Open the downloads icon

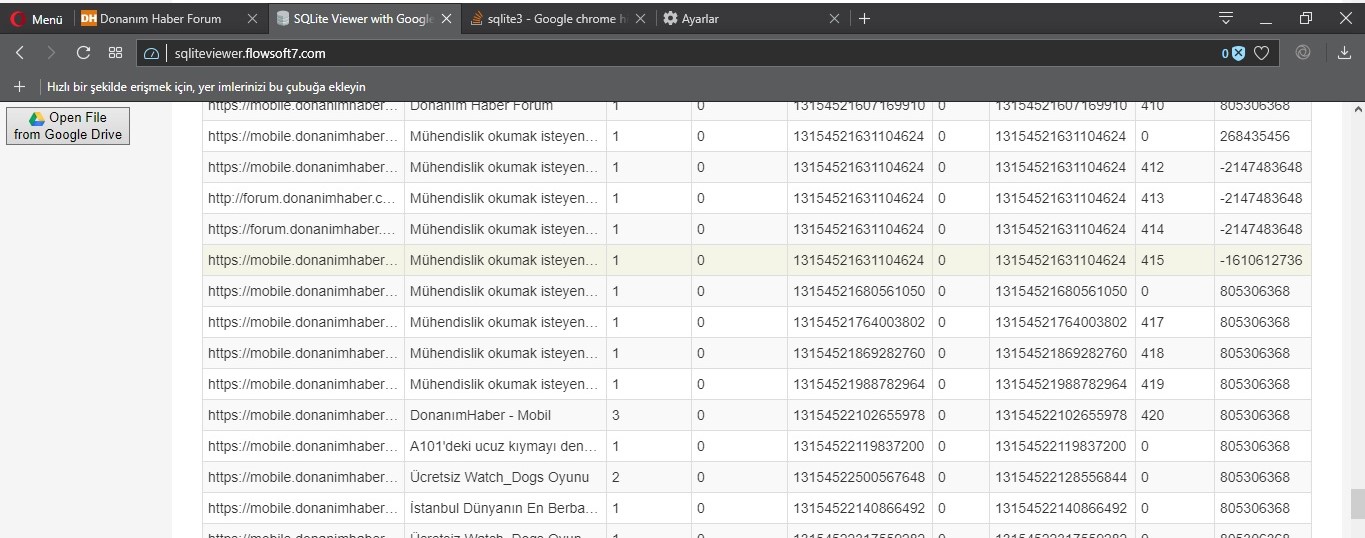pos(1344,53)
